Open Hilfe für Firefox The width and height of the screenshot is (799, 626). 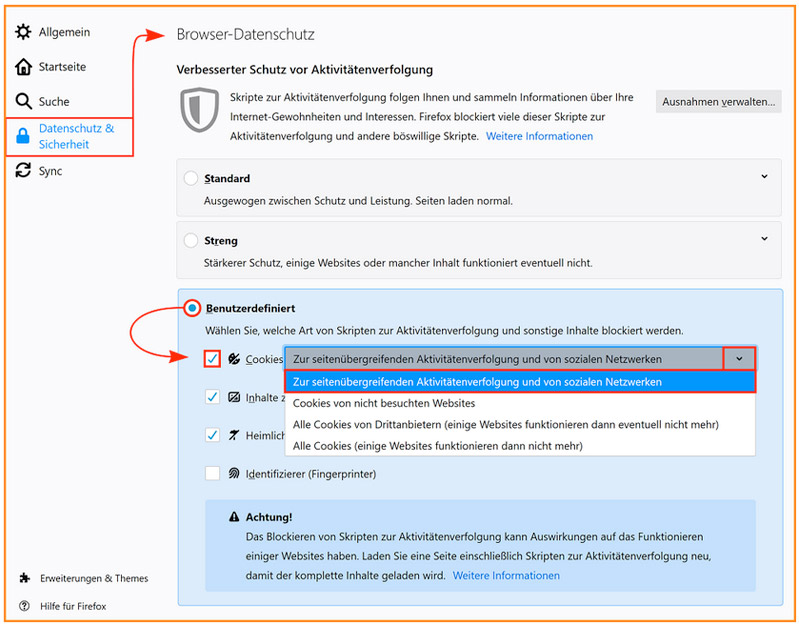point(63,606)
